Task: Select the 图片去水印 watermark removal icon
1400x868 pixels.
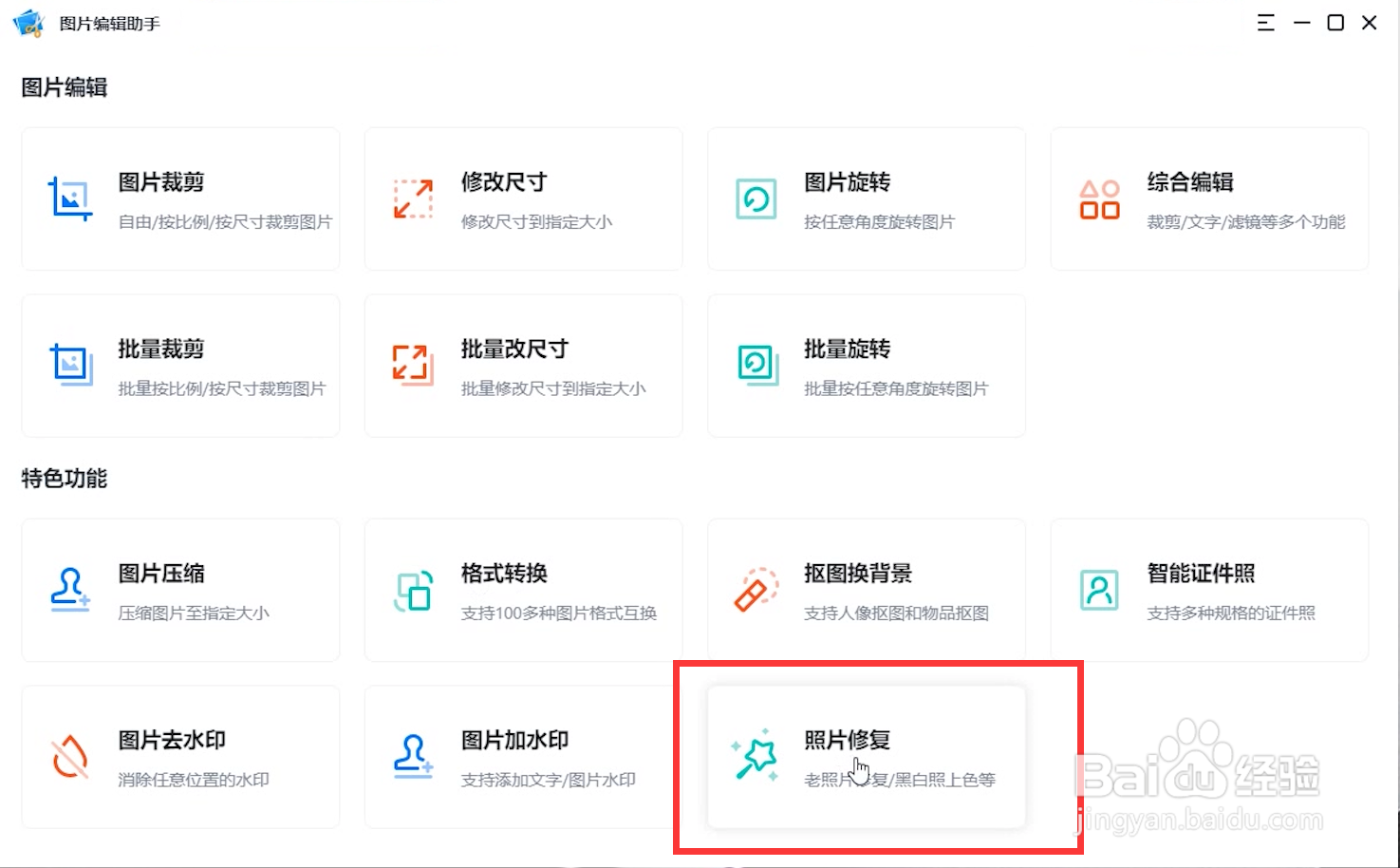Action: [70, 757]
